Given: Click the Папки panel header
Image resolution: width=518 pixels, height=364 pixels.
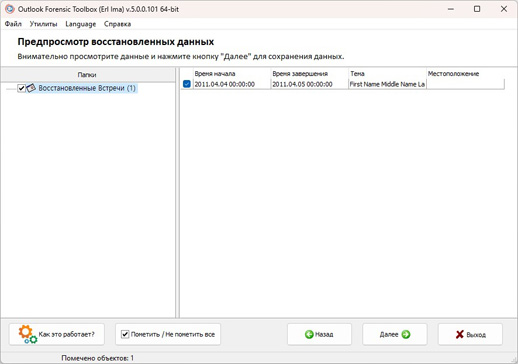Looking at the screenshot, I should pos(87,75).
